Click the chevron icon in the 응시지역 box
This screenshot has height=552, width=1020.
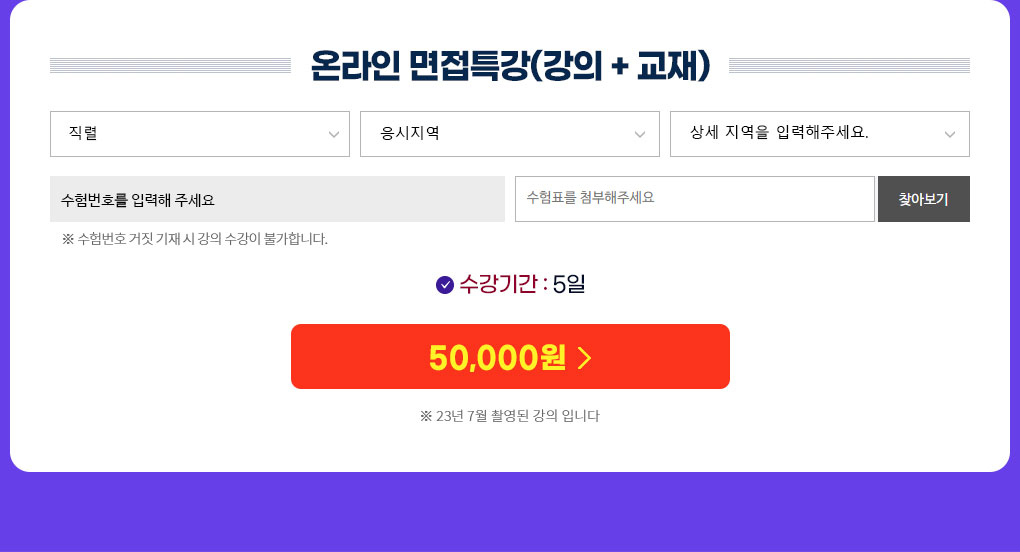tap(640, 135)
